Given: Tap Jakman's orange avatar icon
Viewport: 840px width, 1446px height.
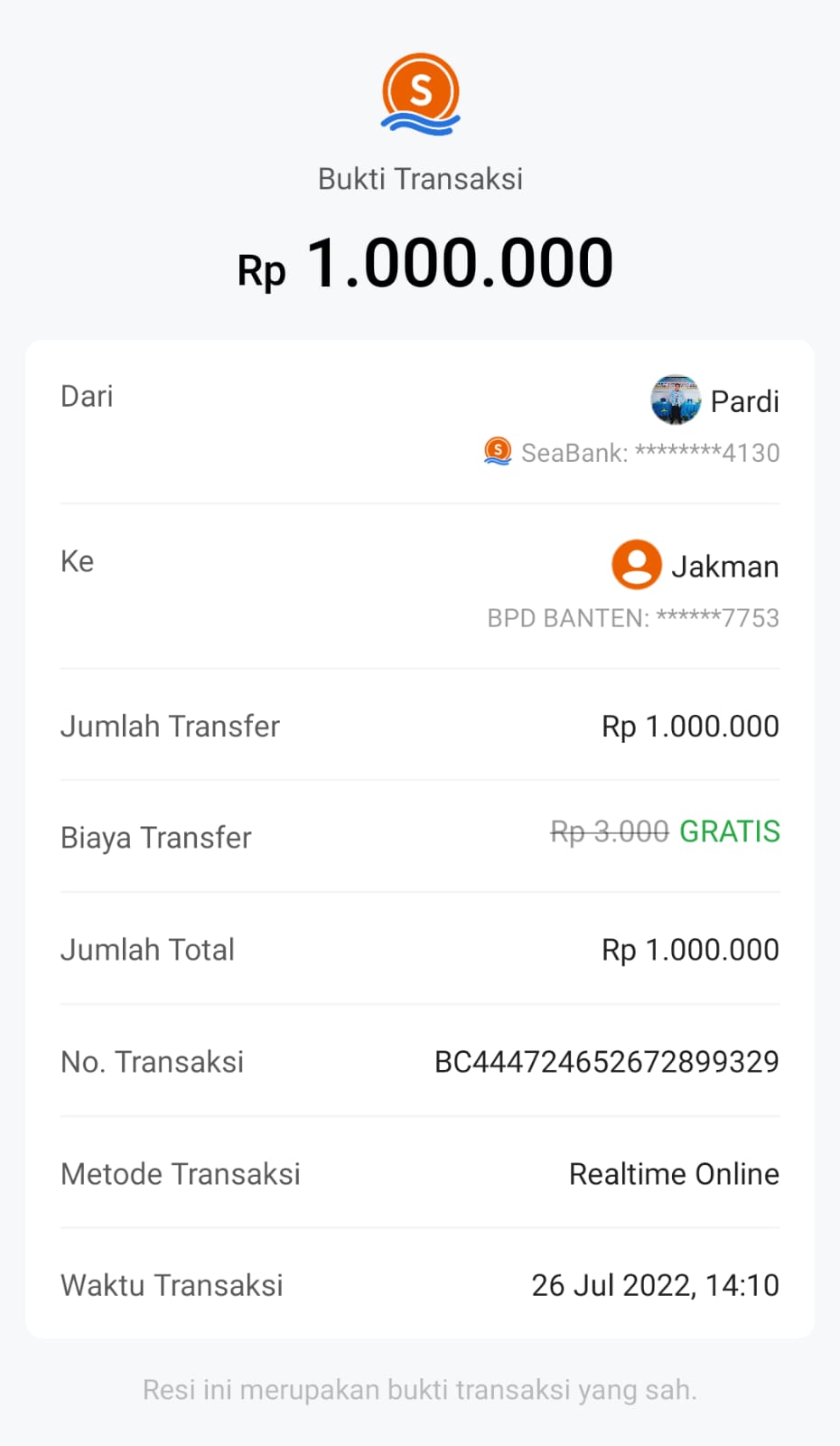Looking at the screenshot, I should coord(637,565).
